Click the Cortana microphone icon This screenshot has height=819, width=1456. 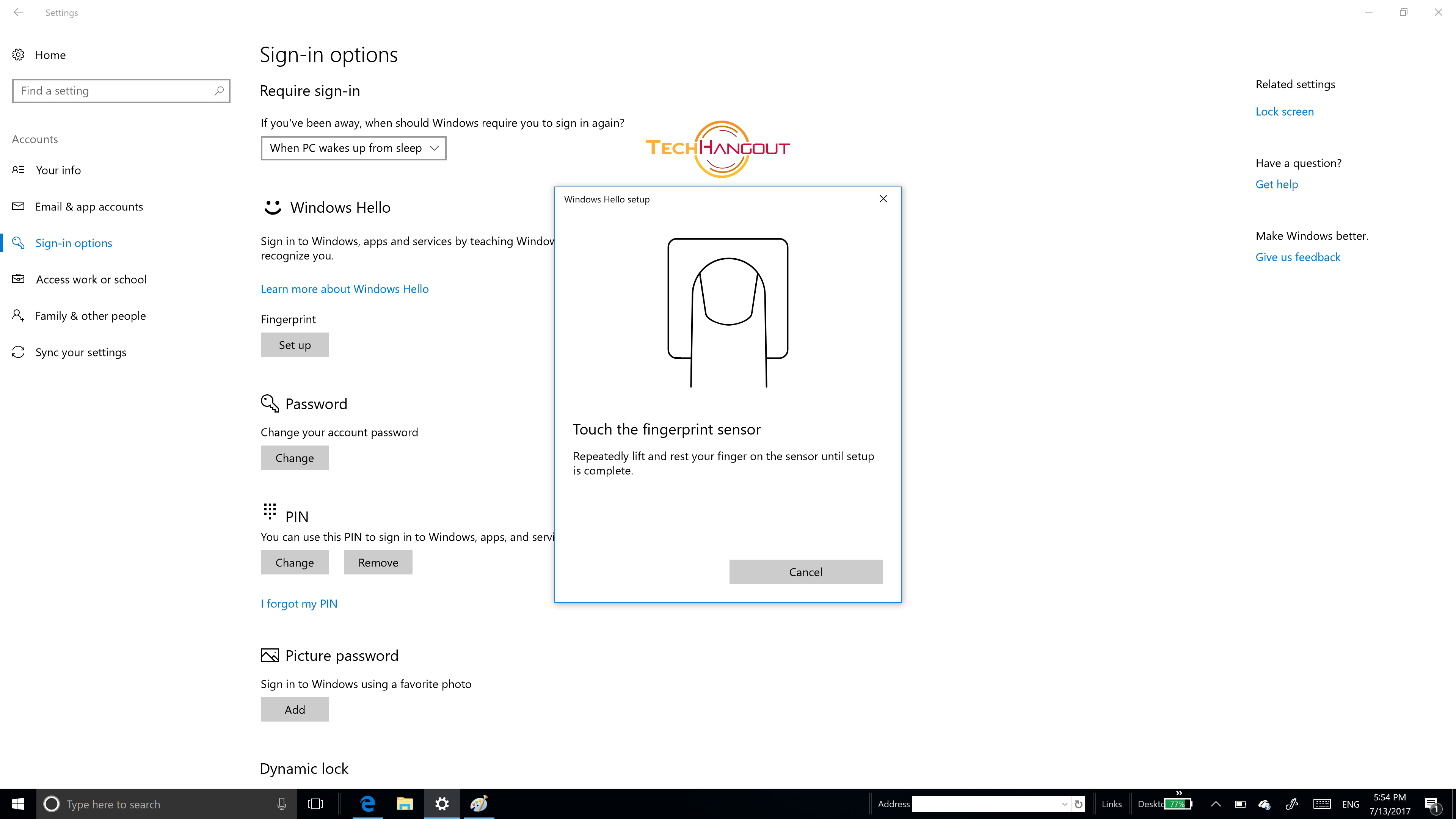click(281, 804)
